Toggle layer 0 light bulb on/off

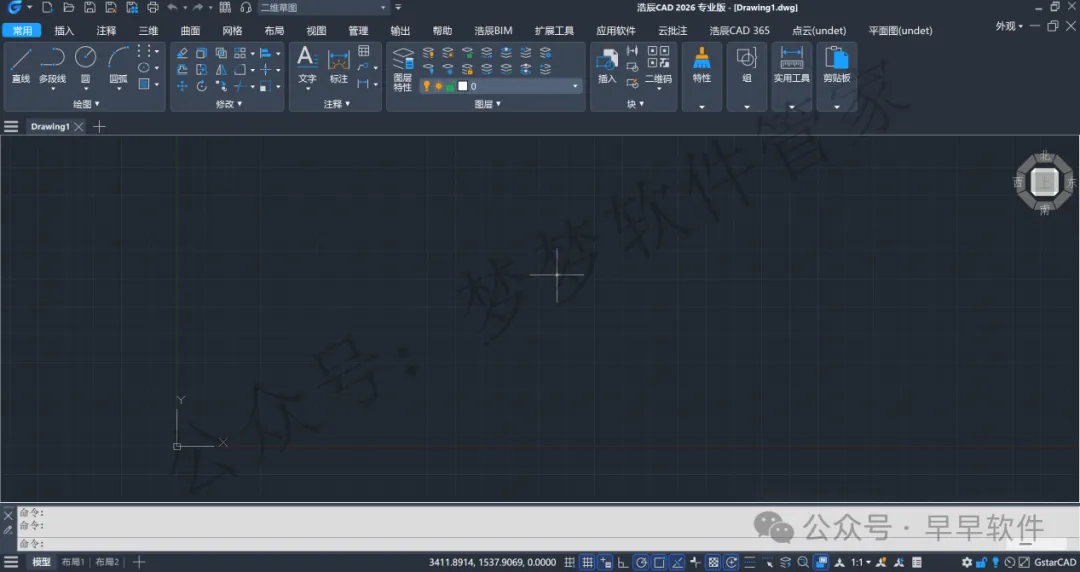click(x=426, y=86)
